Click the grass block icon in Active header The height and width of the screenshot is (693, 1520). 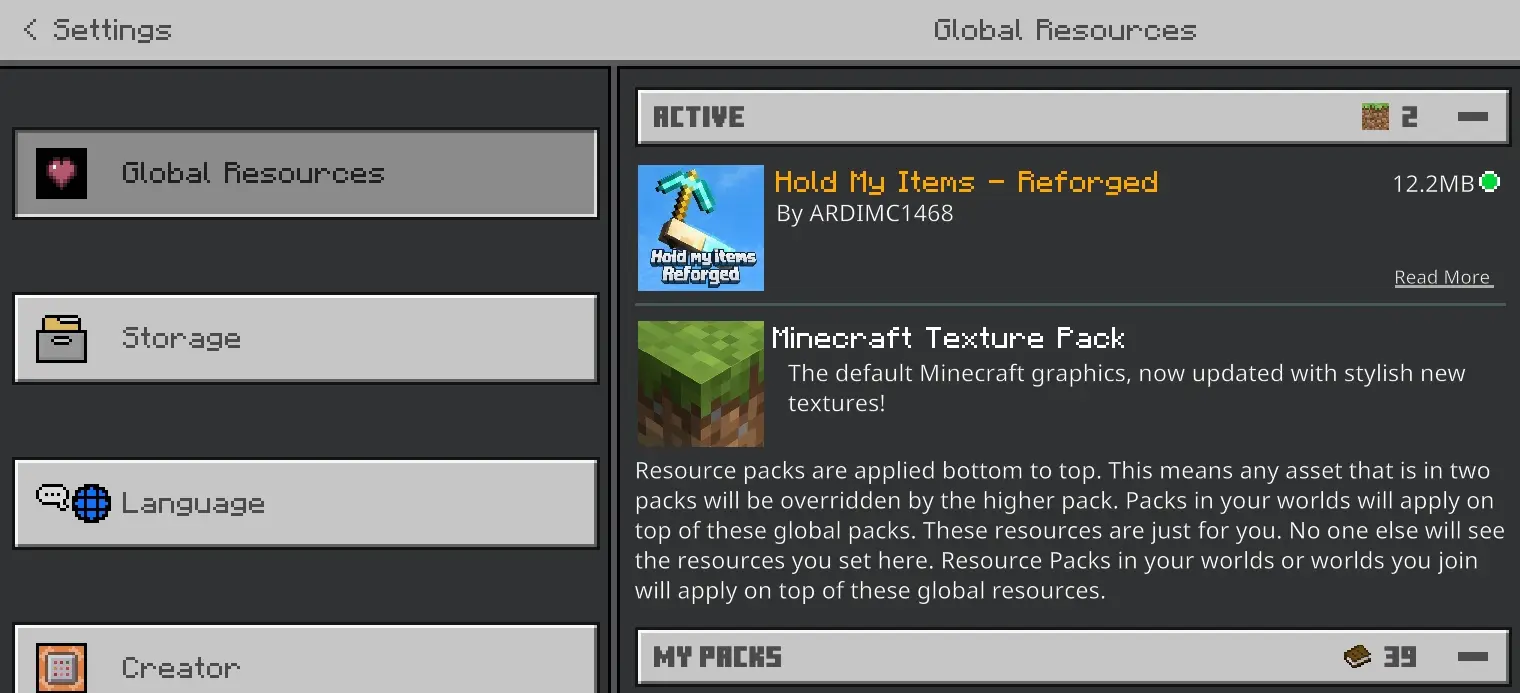pos(1376,117)
